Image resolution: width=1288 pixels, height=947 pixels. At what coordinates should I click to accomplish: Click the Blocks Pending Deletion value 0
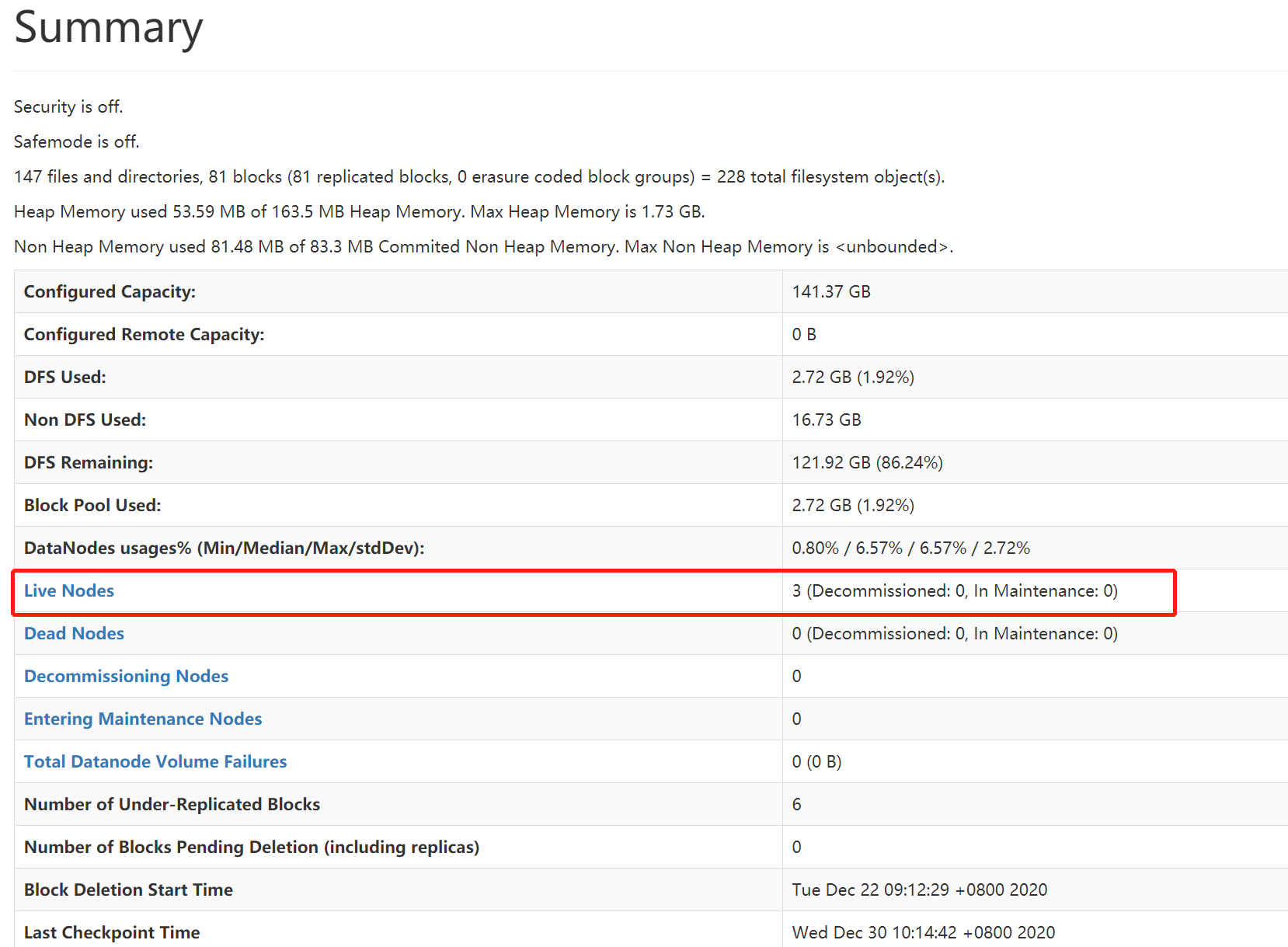pyautogui.click(x=797, y=847)
